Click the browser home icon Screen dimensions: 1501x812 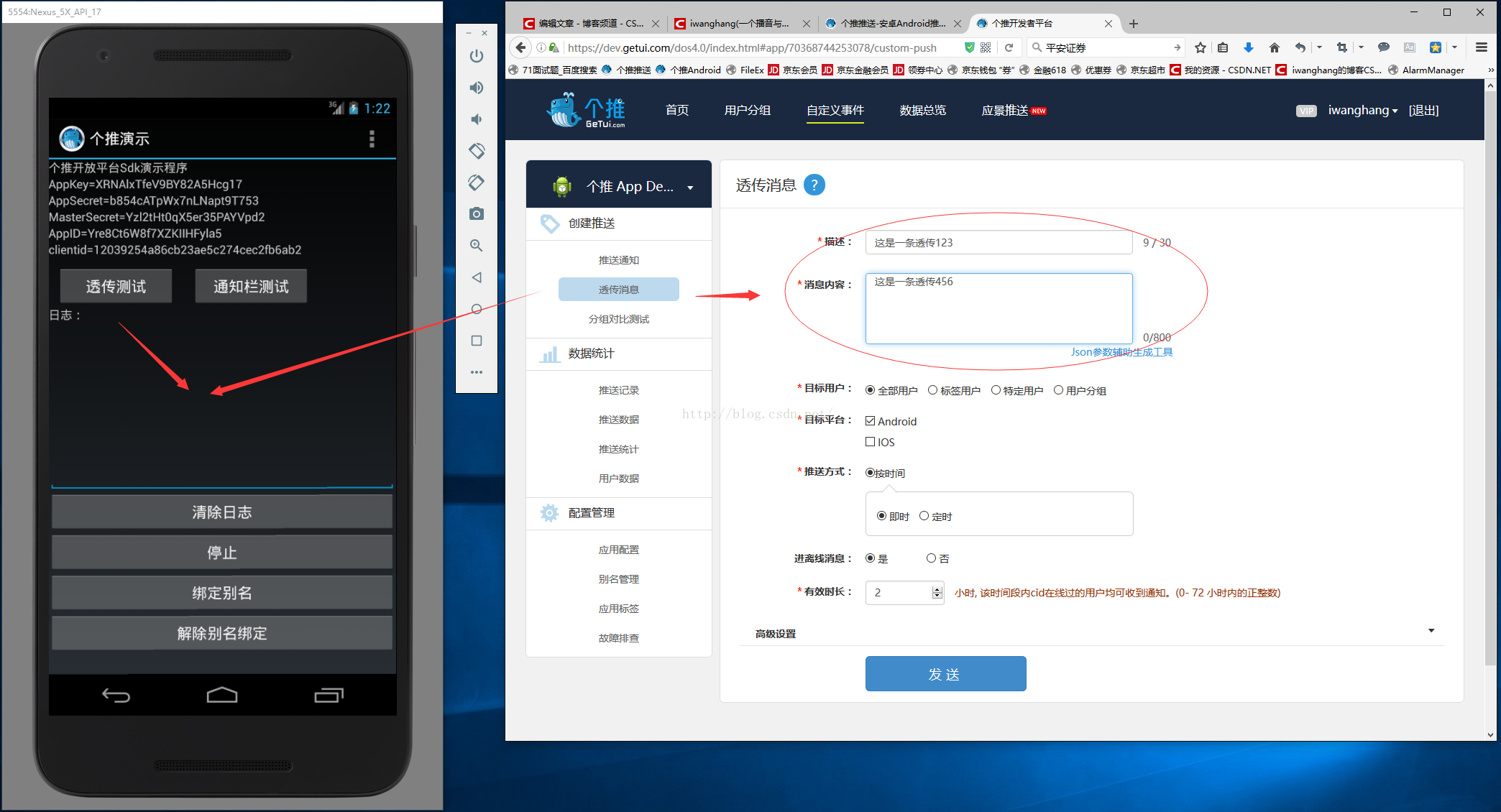tap(1274, 47)
